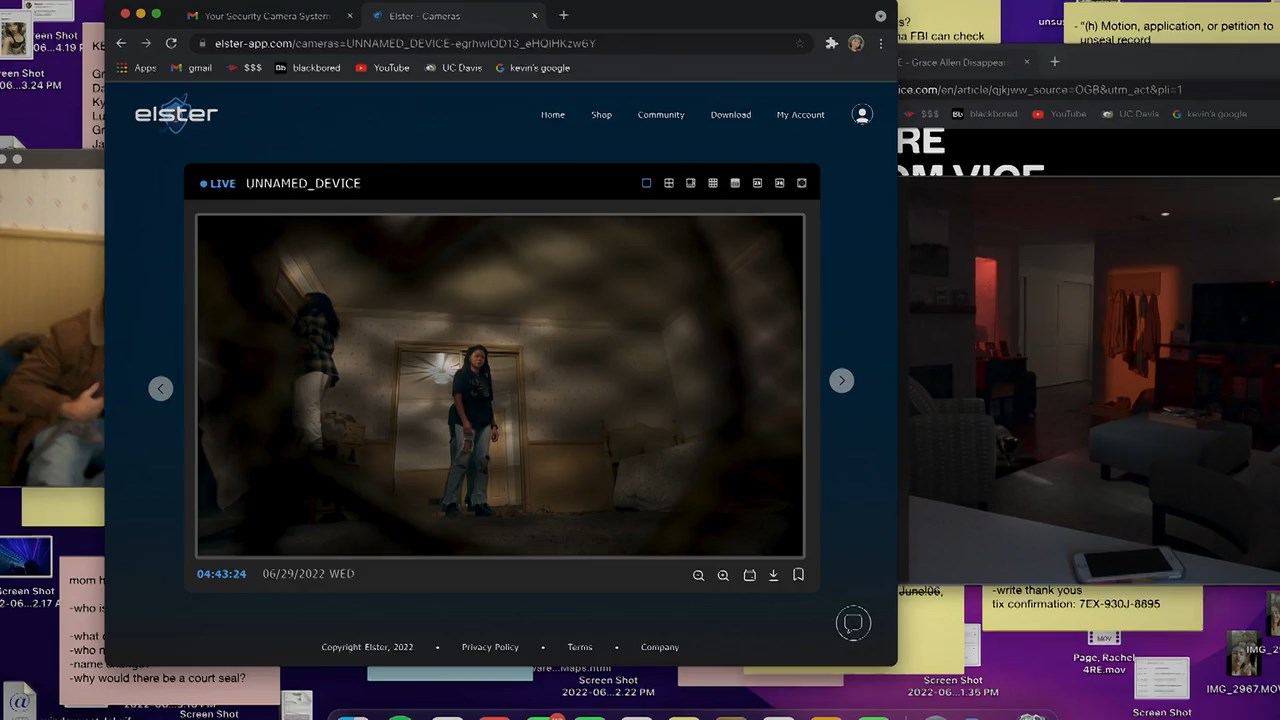Open the YouTube bookmark

(382, 68)
